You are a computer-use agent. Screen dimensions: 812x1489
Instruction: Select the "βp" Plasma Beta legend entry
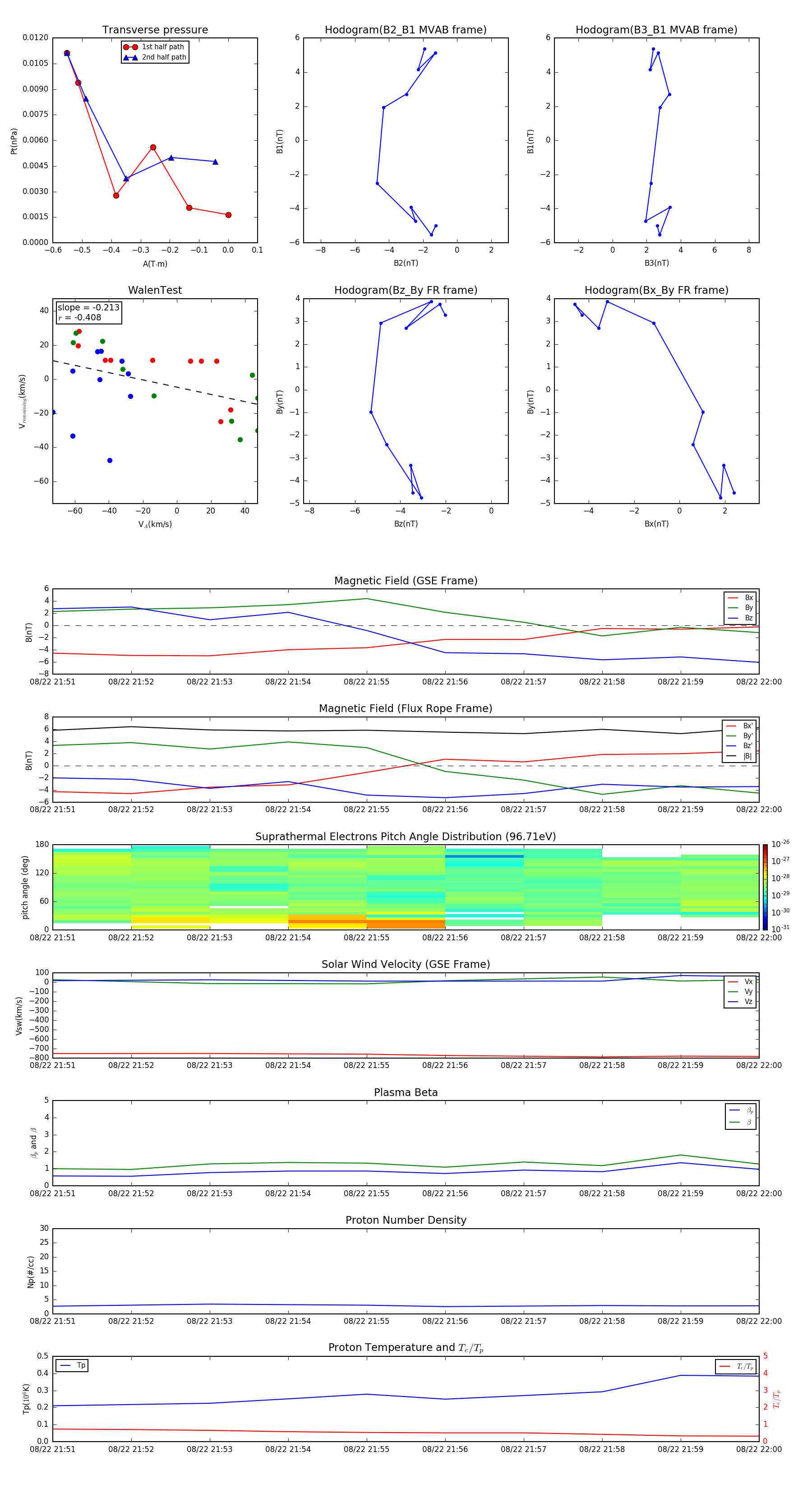point(741,1110)
